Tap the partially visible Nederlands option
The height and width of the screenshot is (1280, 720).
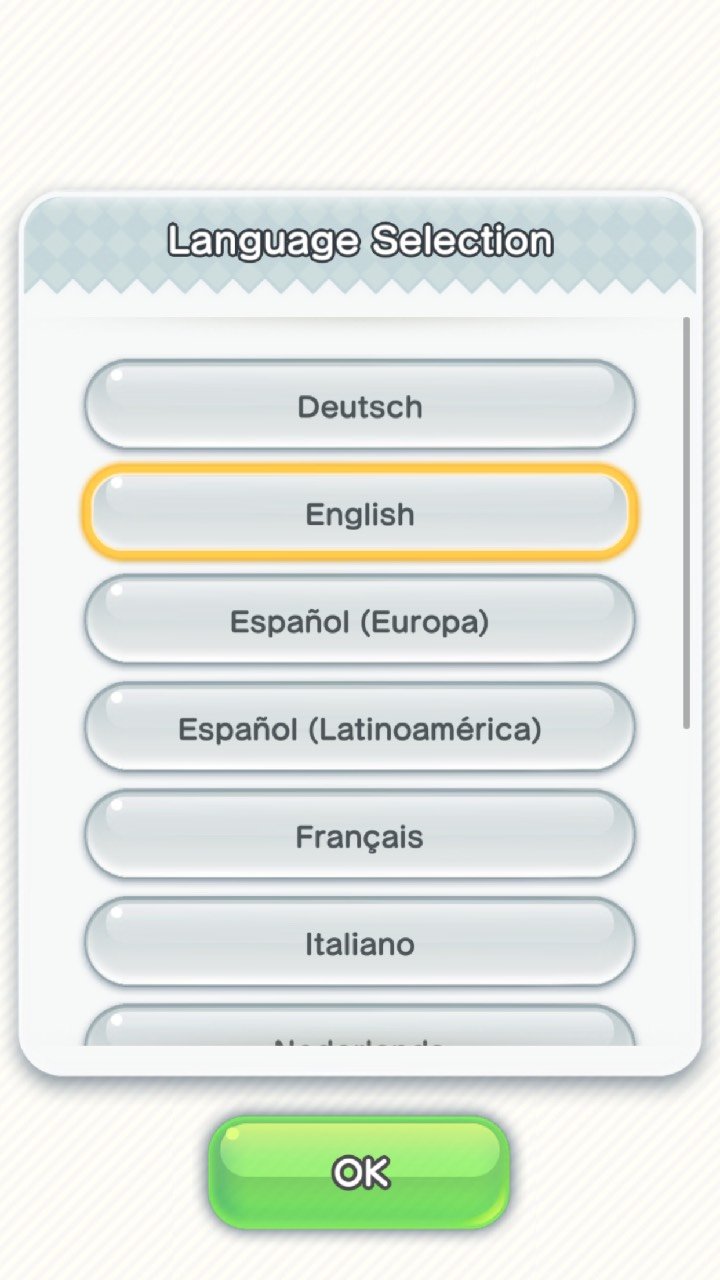359,1030
